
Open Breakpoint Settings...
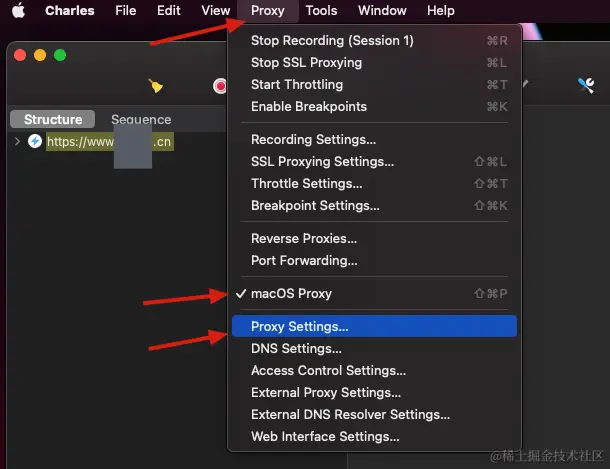(374, 205)
